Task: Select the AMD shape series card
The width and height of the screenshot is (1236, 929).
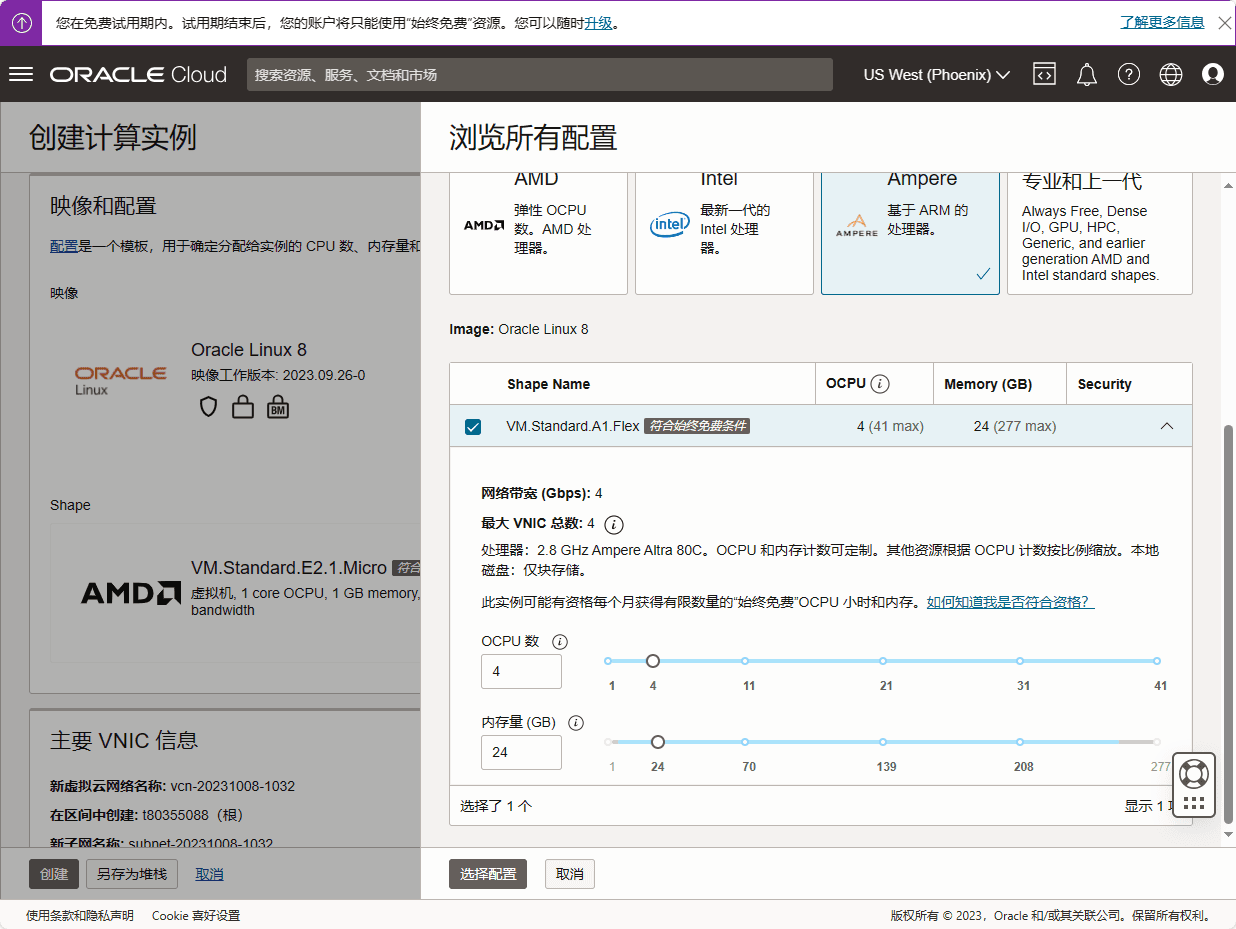Action: tap(538, 230)
